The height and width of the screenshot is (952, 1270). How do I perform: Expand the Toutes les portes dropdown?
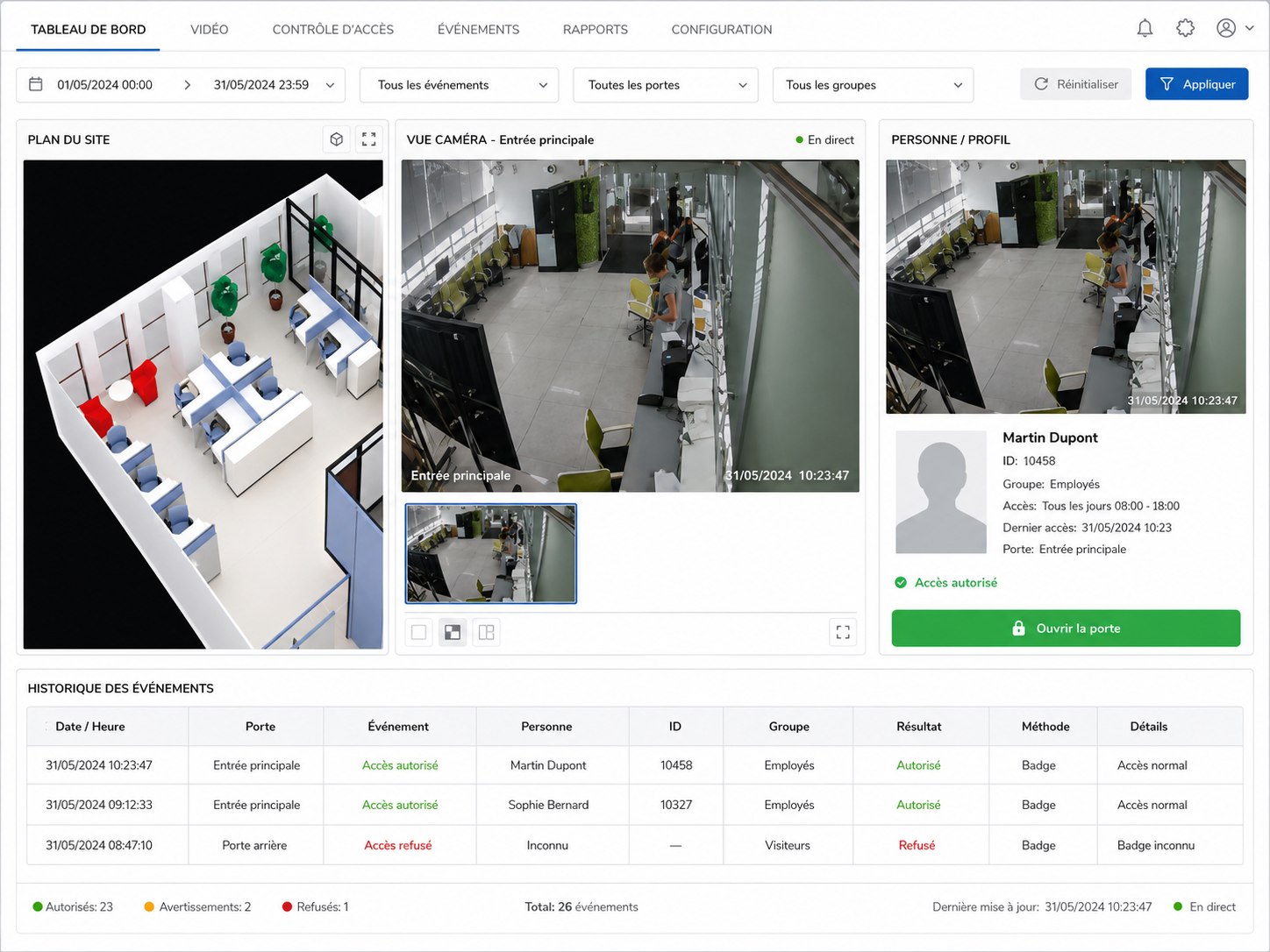tap(666, 85)
